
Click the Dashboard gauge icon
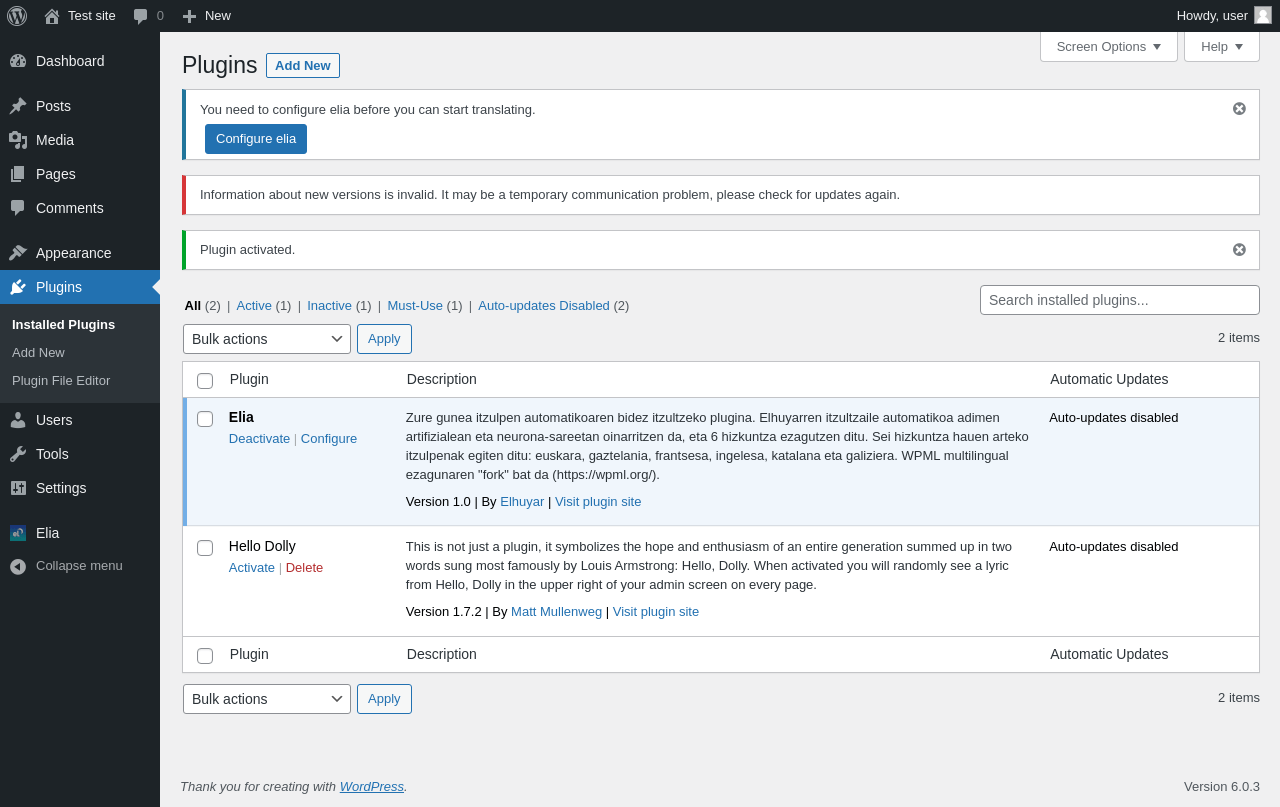pos(18,61)
